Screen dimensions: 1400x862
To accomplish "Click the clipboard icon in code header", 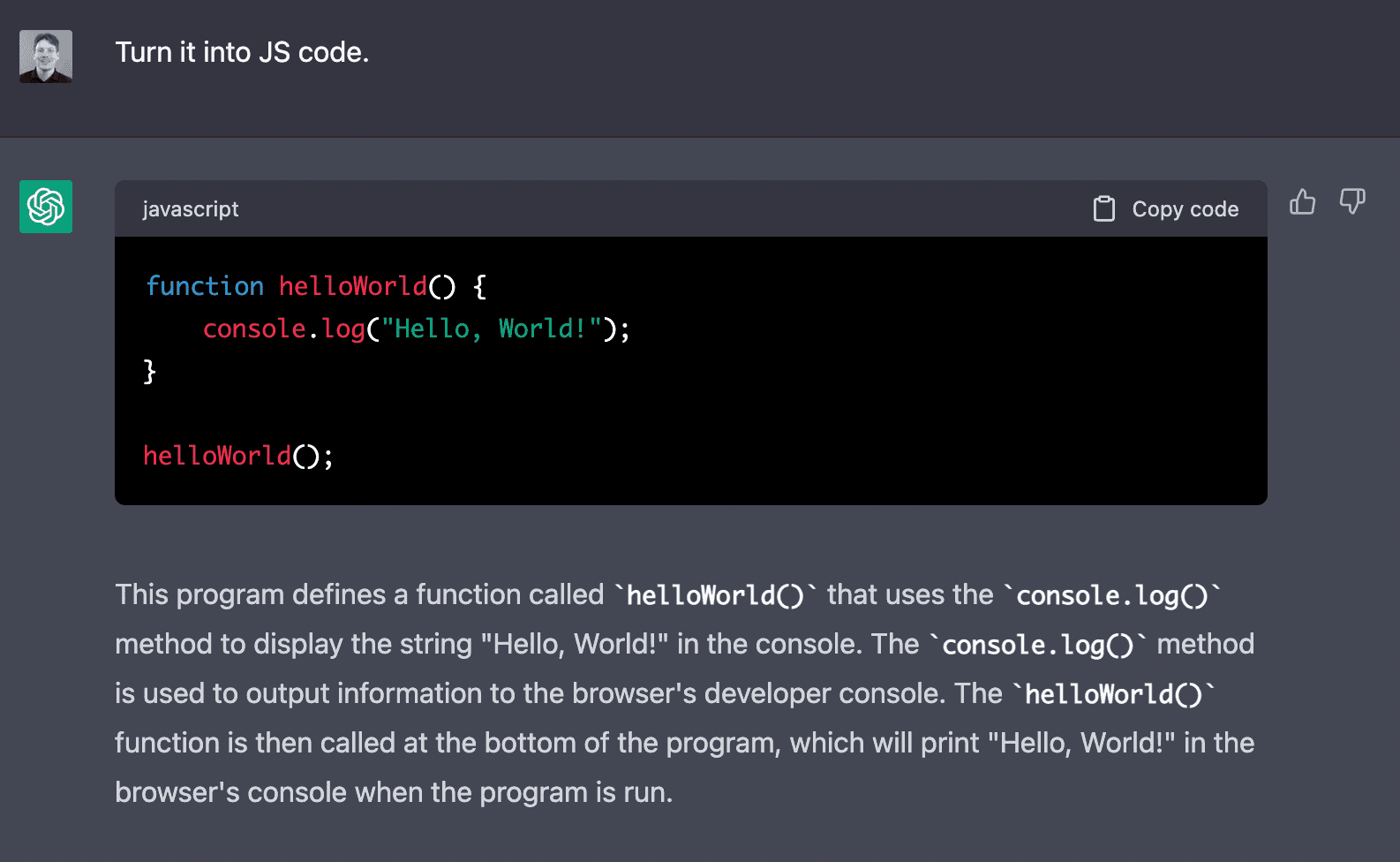I will tap(1103, 209).
